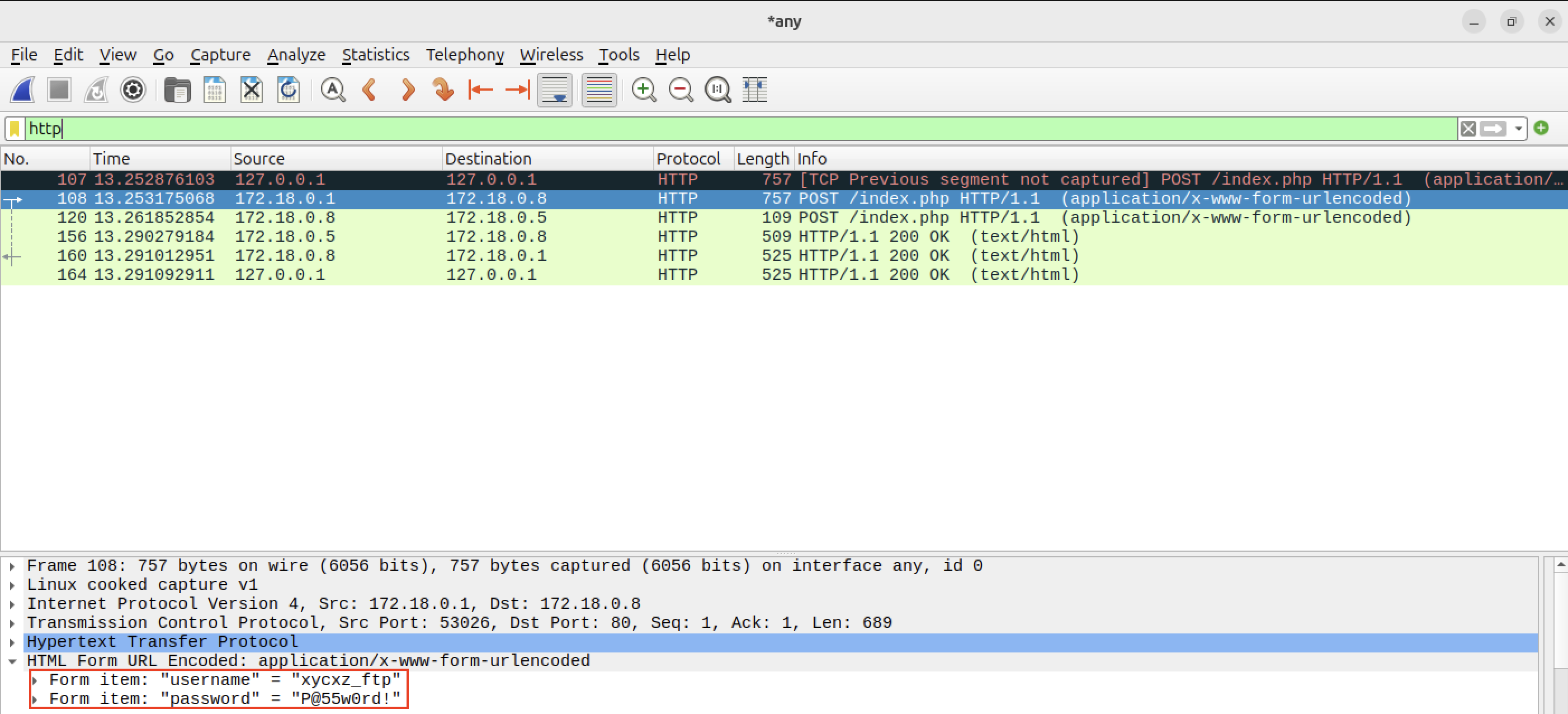Open capture options with the gear icon
This screenshot has width=1568, height=714.
tap(133, 90)
